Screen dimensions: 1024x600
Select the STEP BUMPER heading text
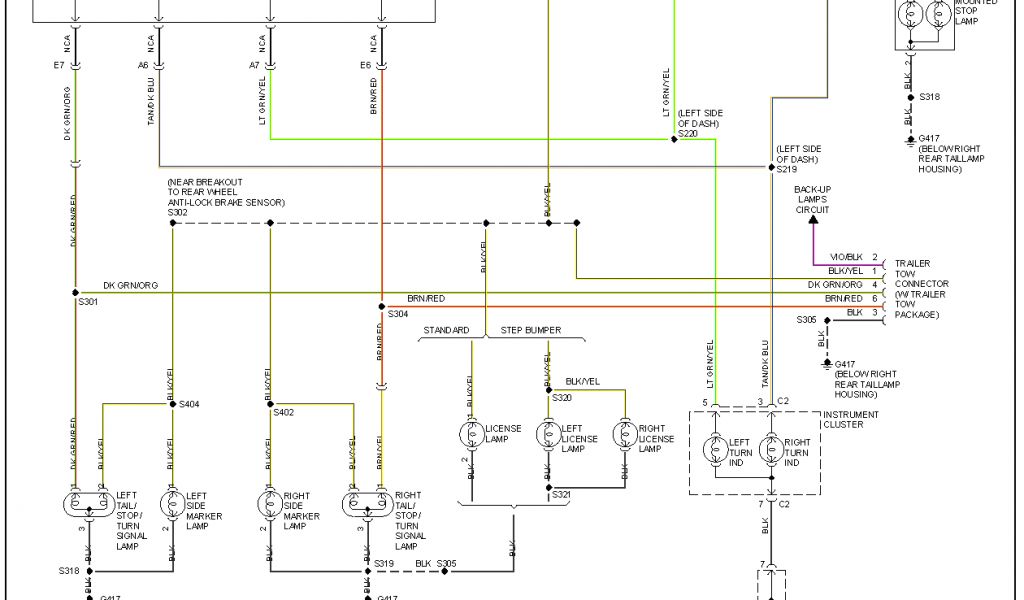tap(530, 330)
